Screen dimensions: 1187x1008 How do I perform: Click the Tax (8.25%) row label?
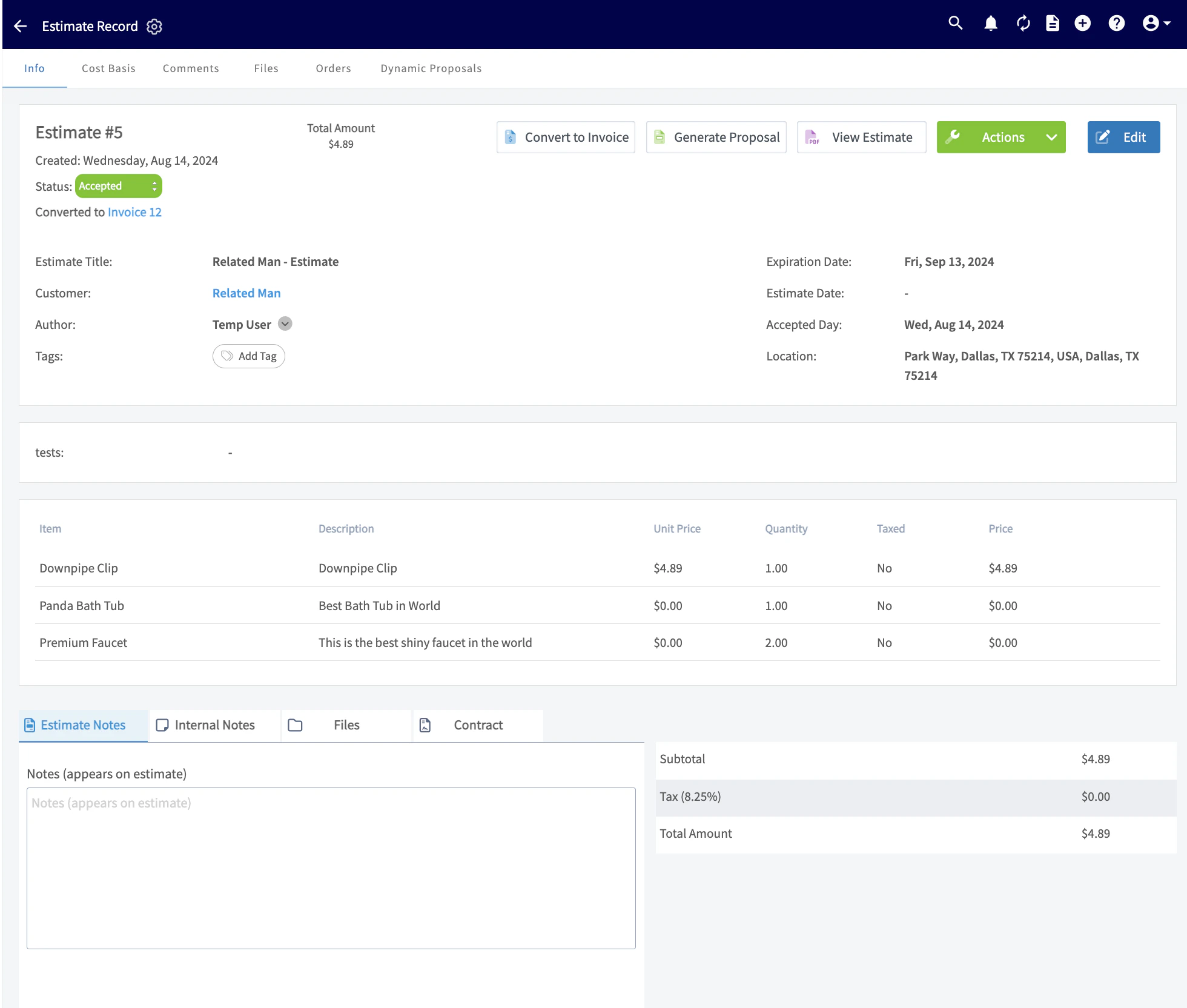tap(690, 797)
